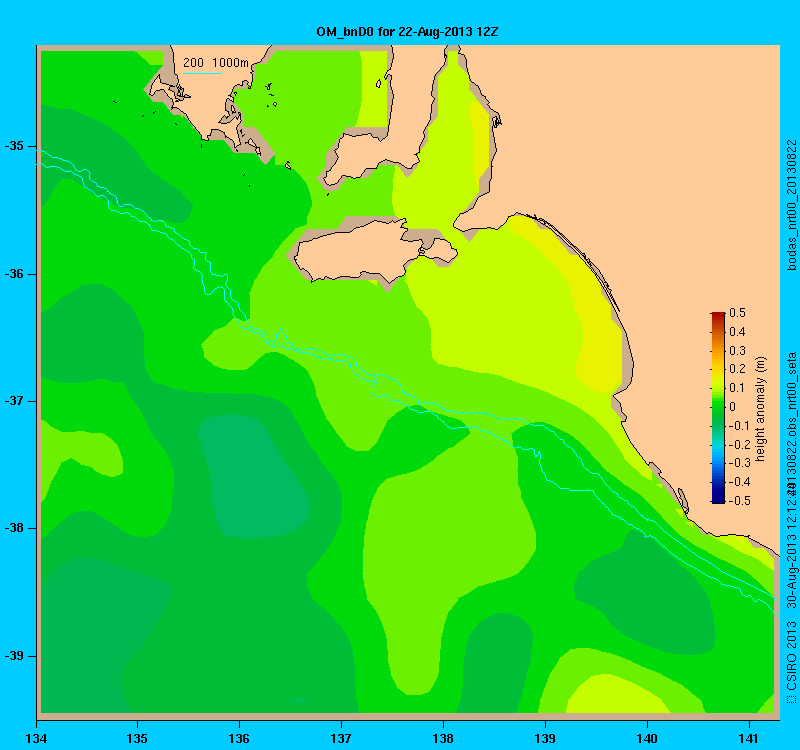The image size is (800, 750).
Task: Pick the longitude tick label 137
Action: [341, 739]
